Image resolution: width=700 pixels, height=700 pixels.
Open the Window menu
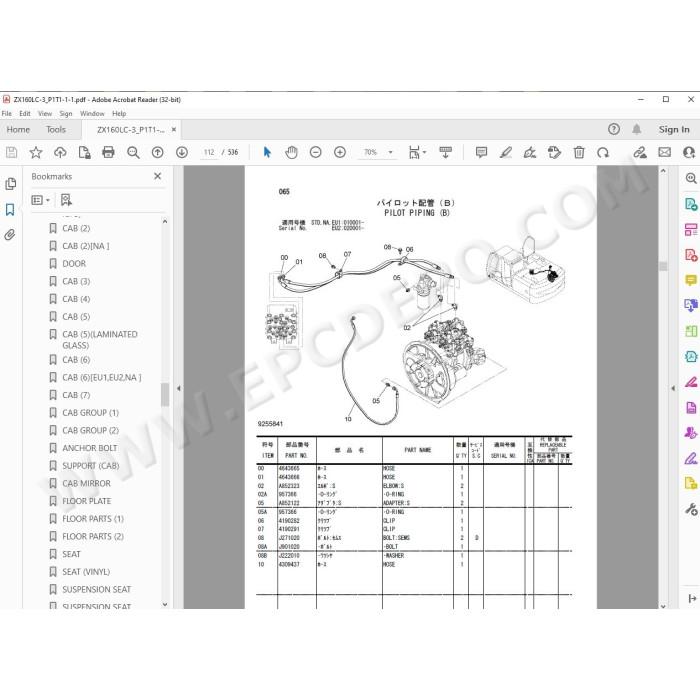coord(92,114)
